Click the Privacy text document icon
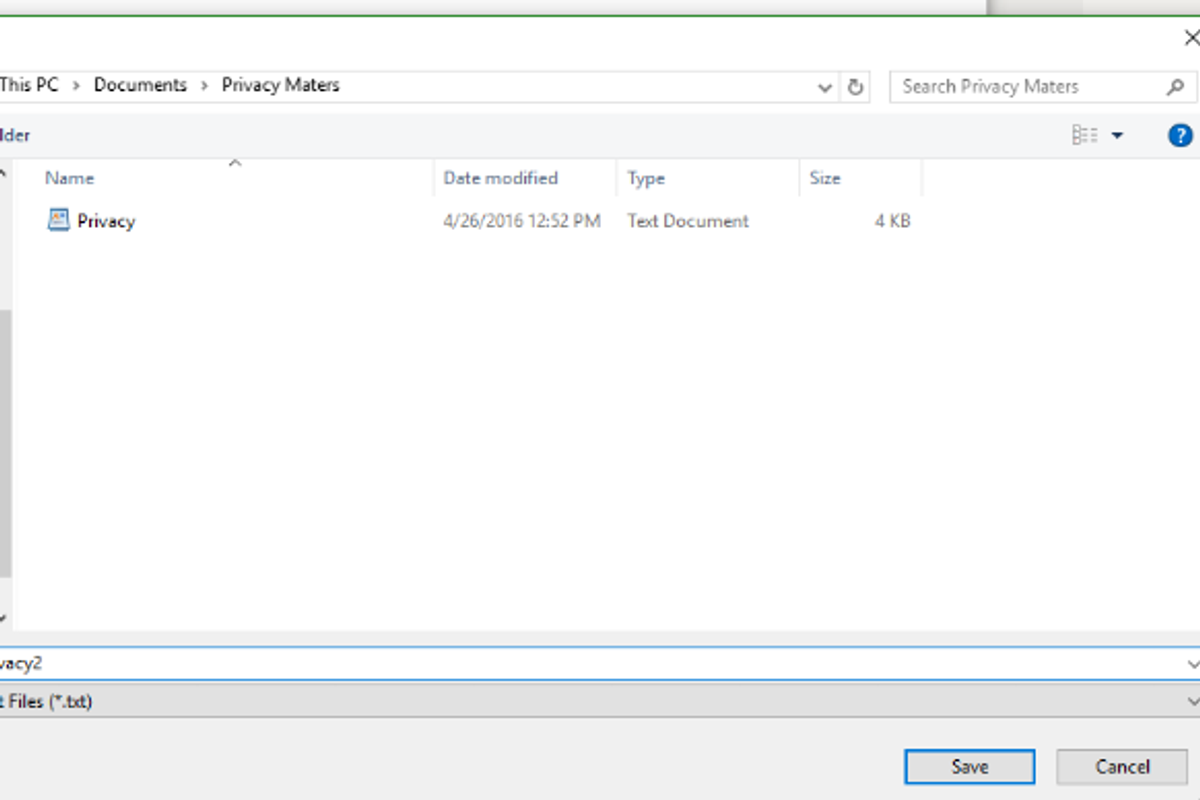 point(59,220)
